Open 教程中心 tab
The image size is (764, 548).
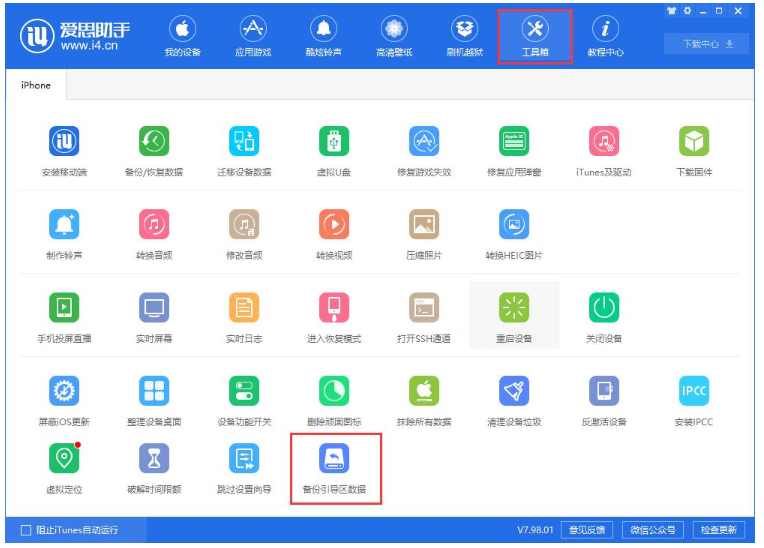605,37
